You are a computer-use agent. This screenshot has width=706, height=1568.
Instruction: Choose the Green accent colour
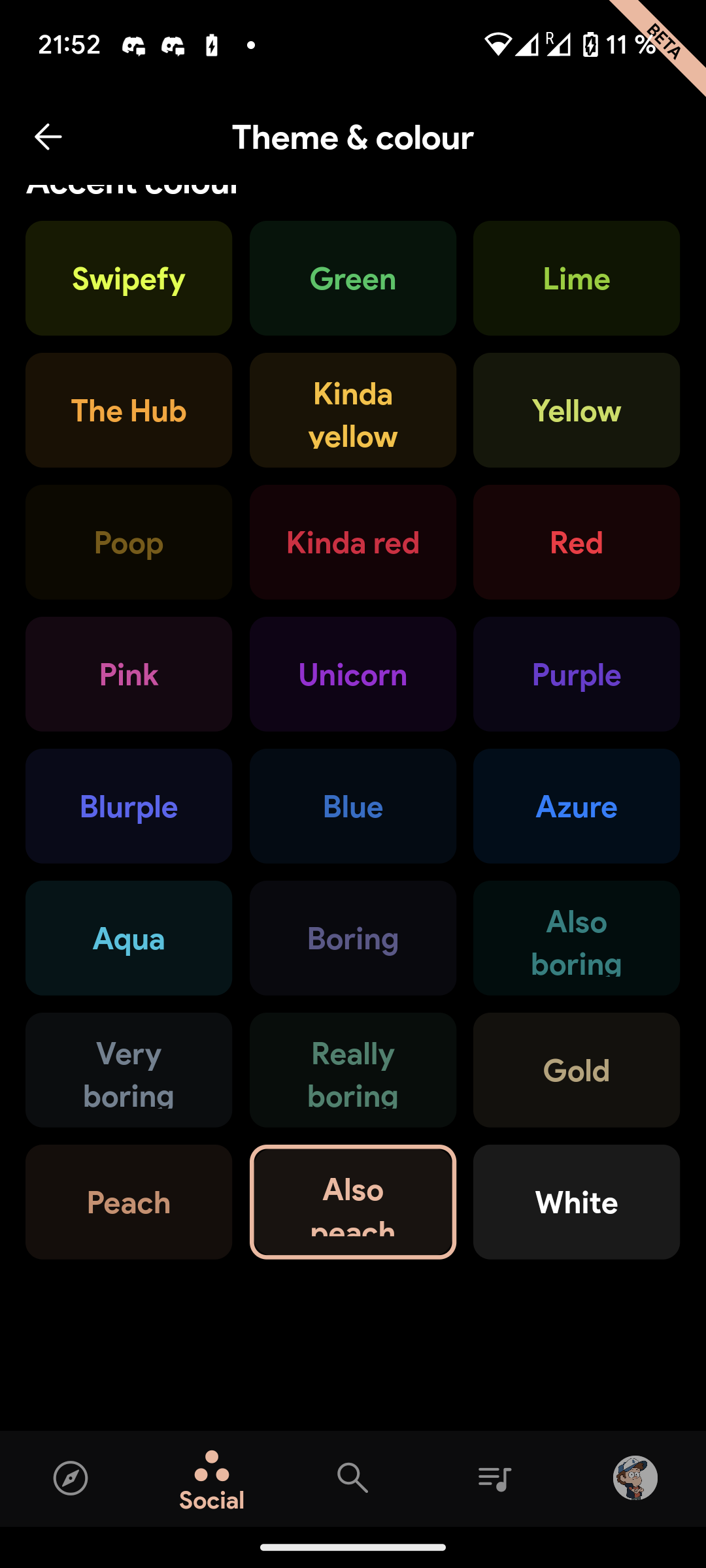(x=353, y=278)
